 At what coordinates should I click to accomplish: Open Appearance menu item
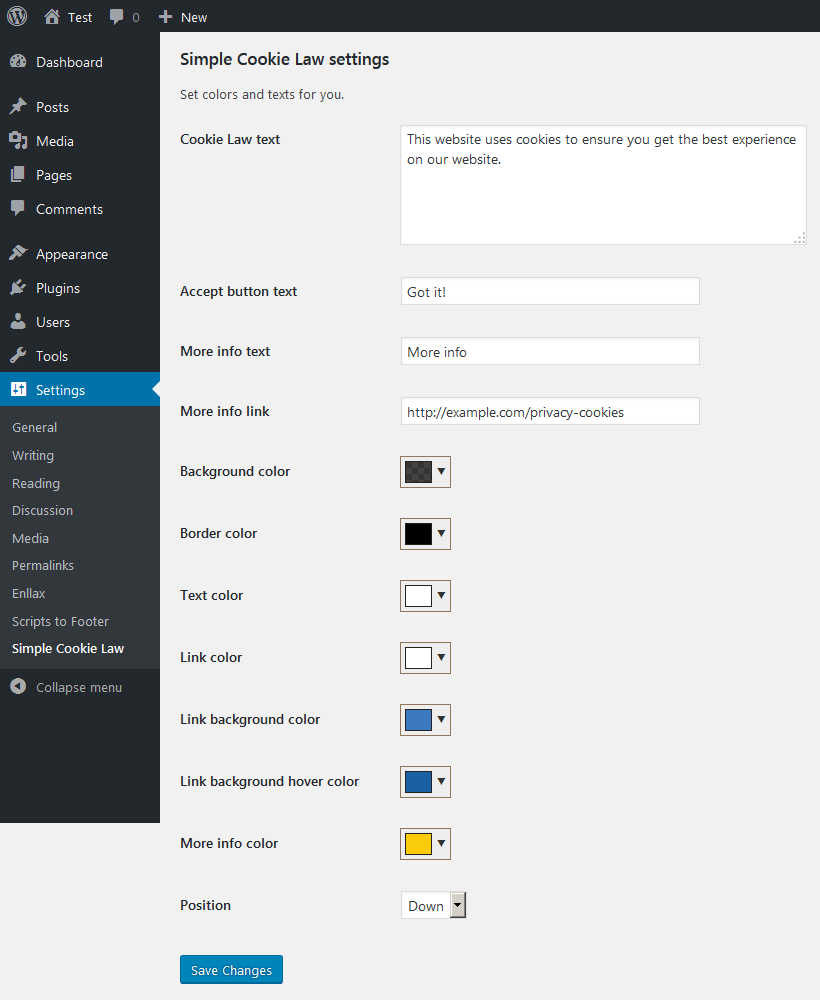[x=80, y=254]
